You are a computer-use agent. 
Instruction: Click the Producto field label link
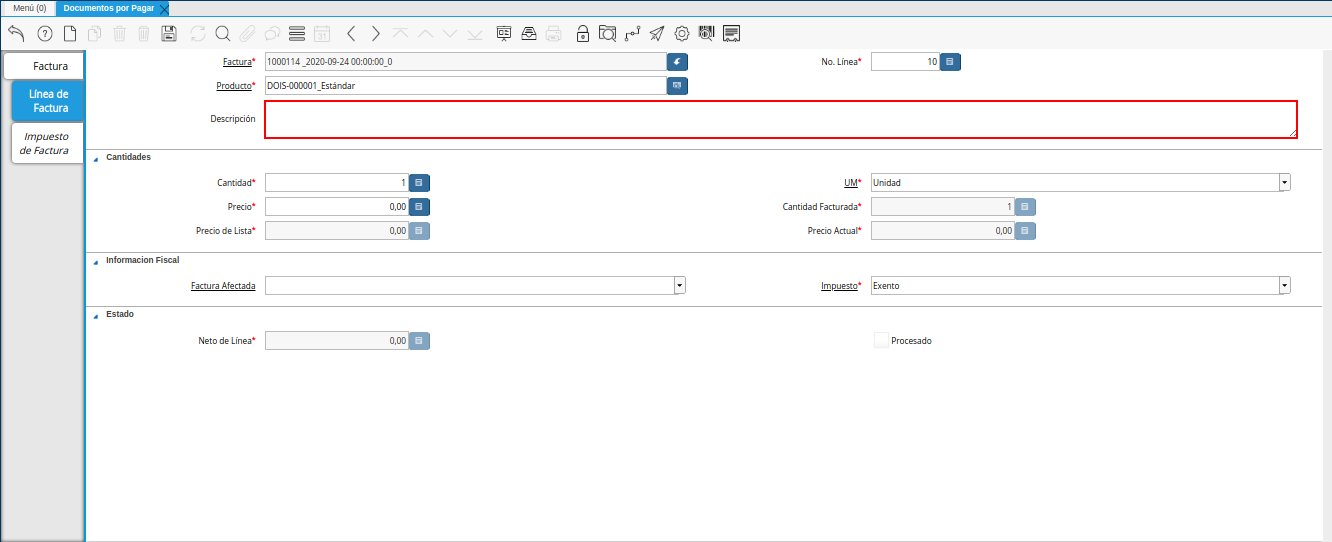coord(234,86)
